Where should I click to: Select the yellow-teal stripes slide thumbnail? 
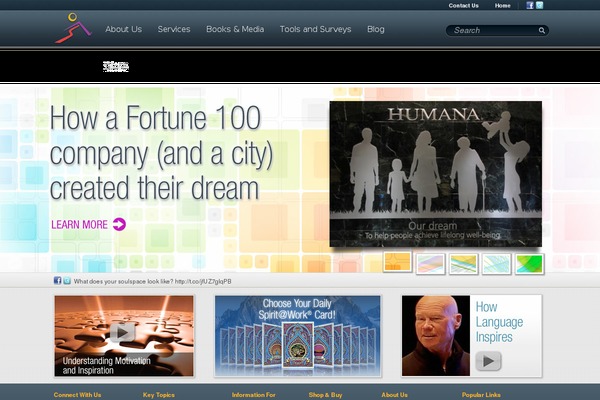coord(463,264)
